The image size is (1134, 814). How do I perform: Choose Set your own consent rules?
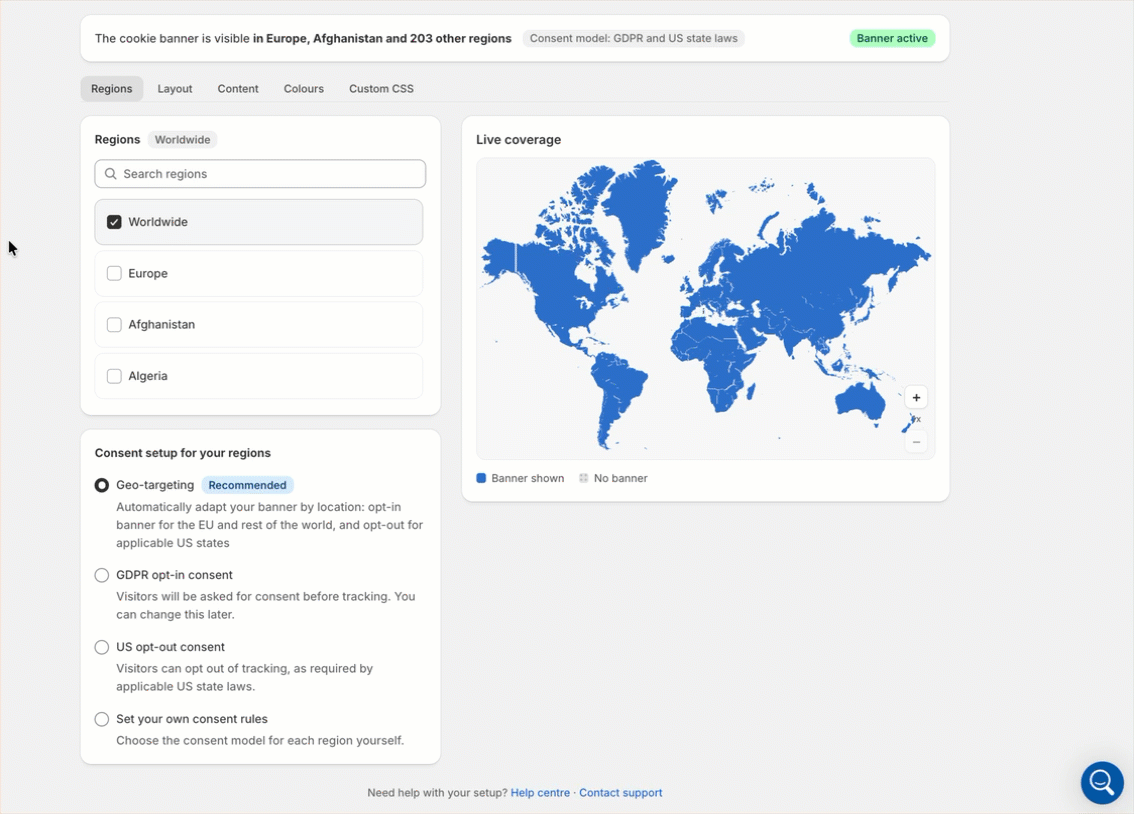[102, 719]
